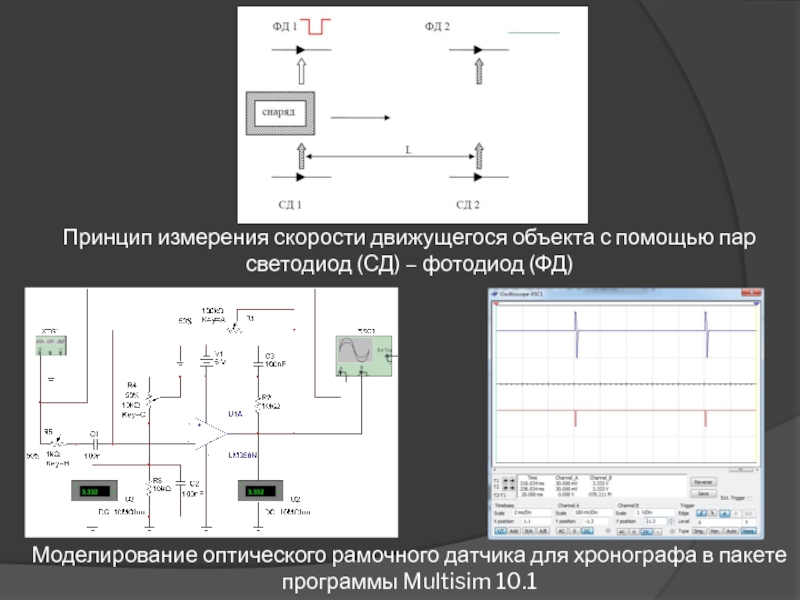Select potentiometer R4 in the schematic
The image size is (800, 600).
[x=149, y=398]
